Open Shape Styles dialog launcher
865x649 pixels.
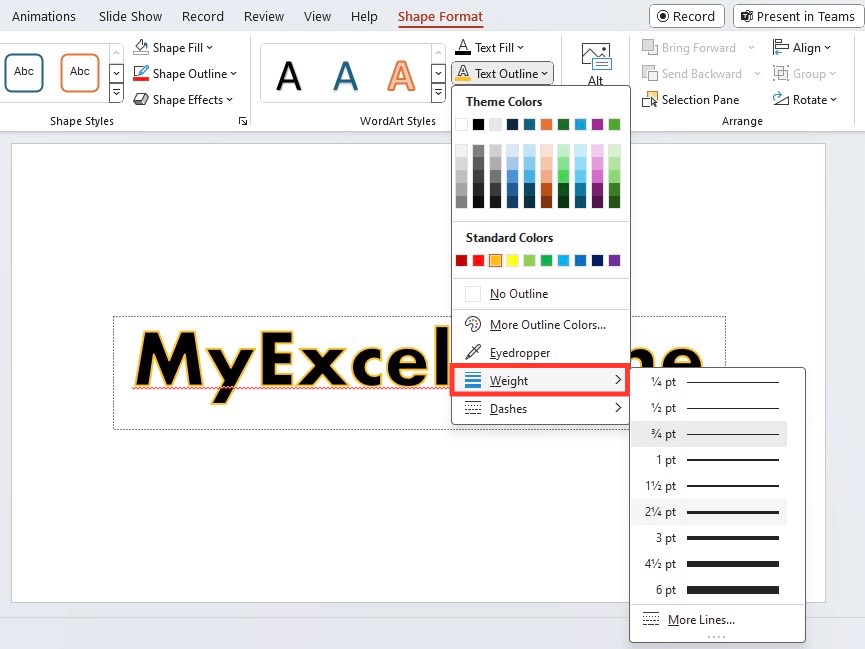(x=243, y=121)
